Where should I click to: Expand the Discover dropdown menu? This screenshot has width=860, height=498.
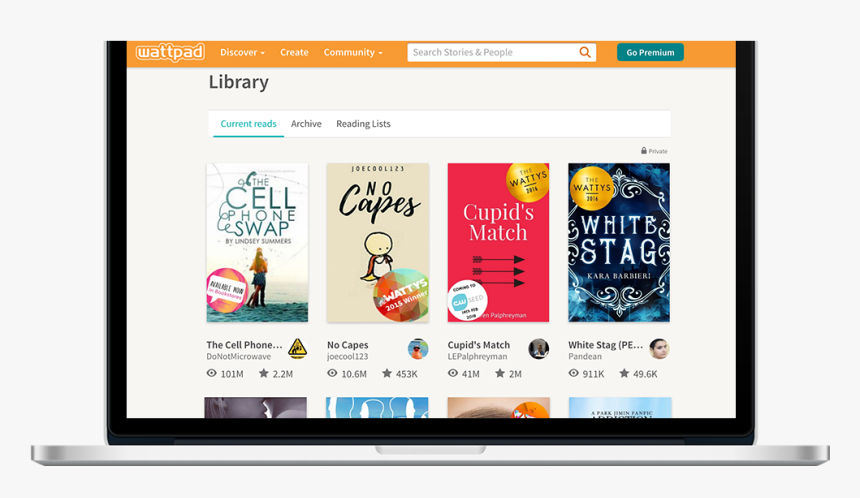point(242,52)
